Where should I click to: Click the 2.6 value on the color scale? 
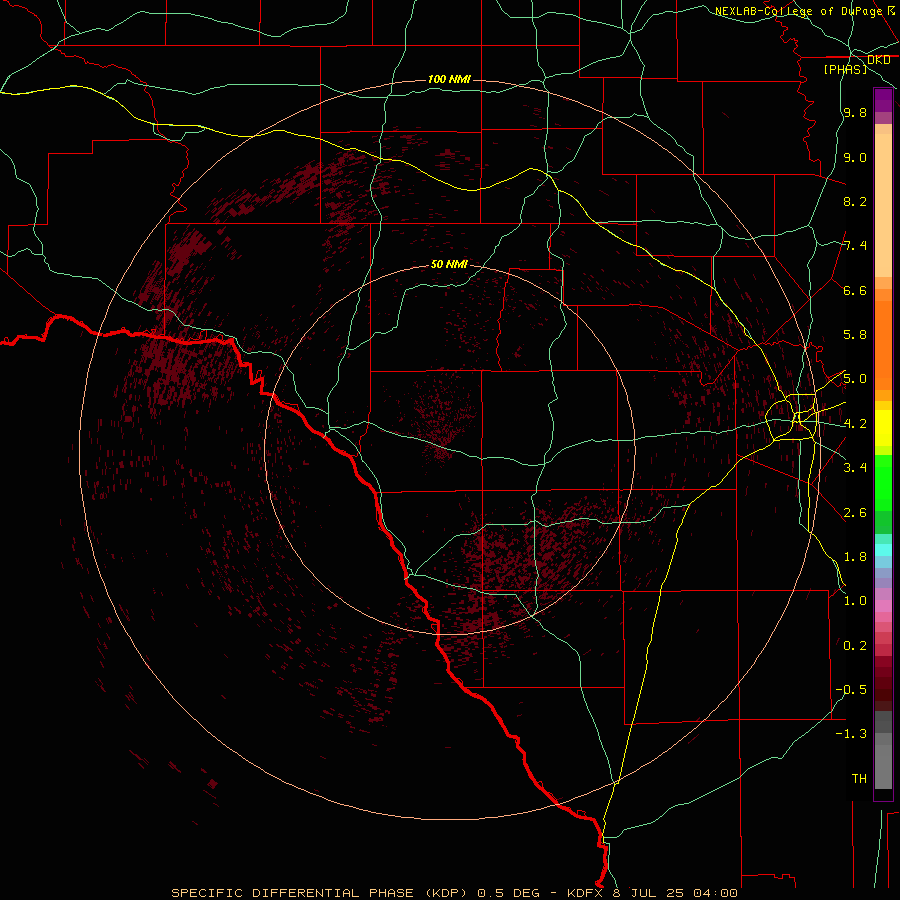pyautogui.click(x=855, y=513)
